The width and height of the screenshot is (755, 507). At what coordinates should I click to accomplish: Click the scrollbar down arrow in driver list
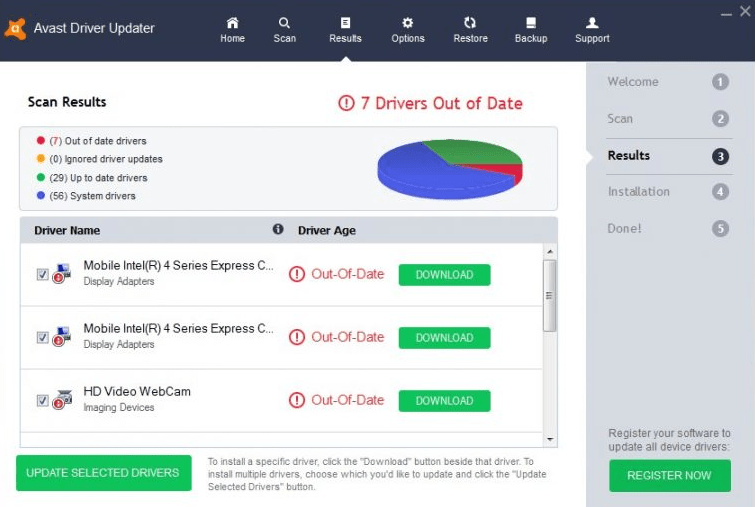[550, 439]
